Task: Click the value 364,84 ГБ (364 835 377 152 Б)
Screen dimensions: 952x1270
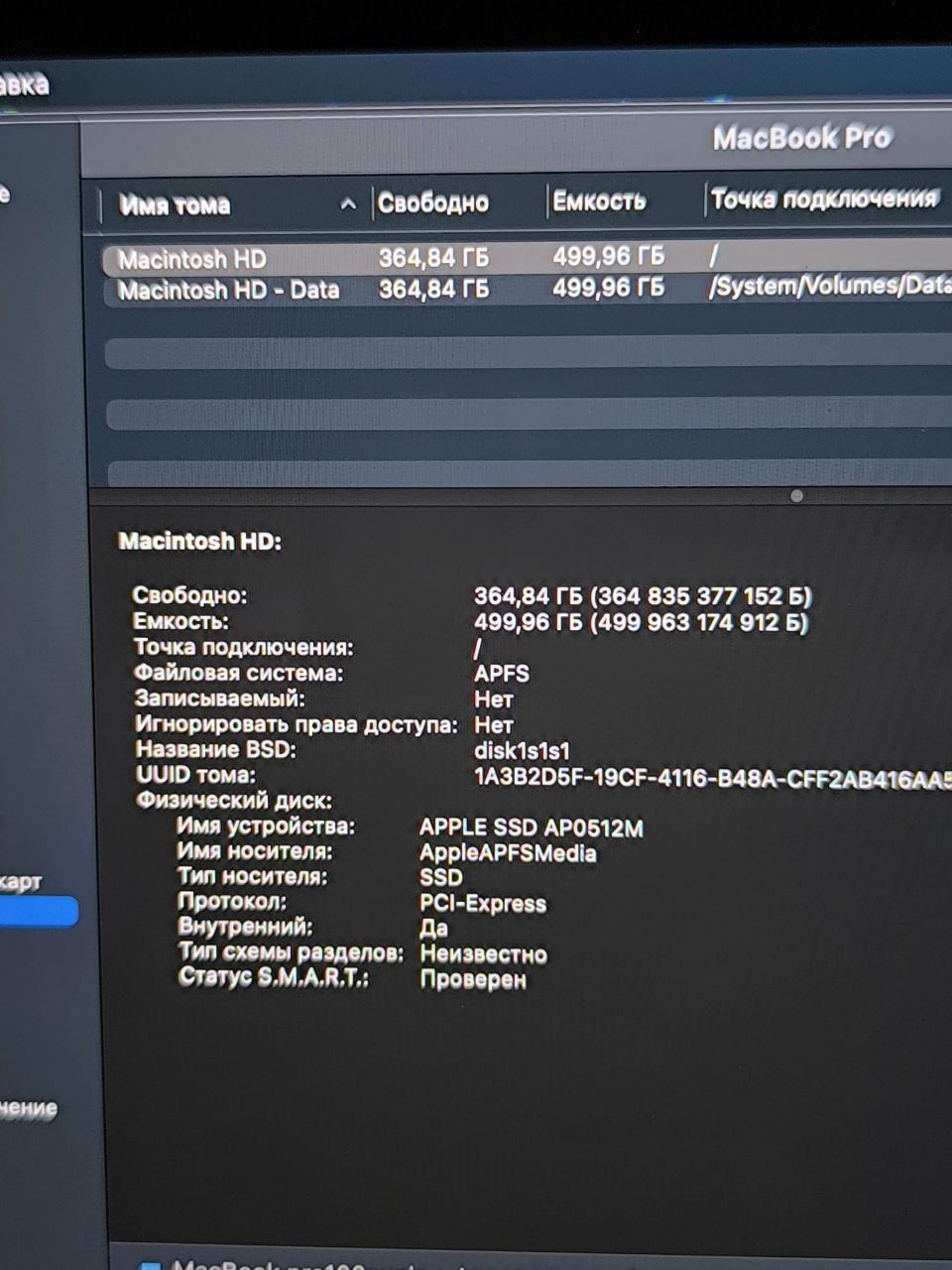Action: click(x=643, y=596)
